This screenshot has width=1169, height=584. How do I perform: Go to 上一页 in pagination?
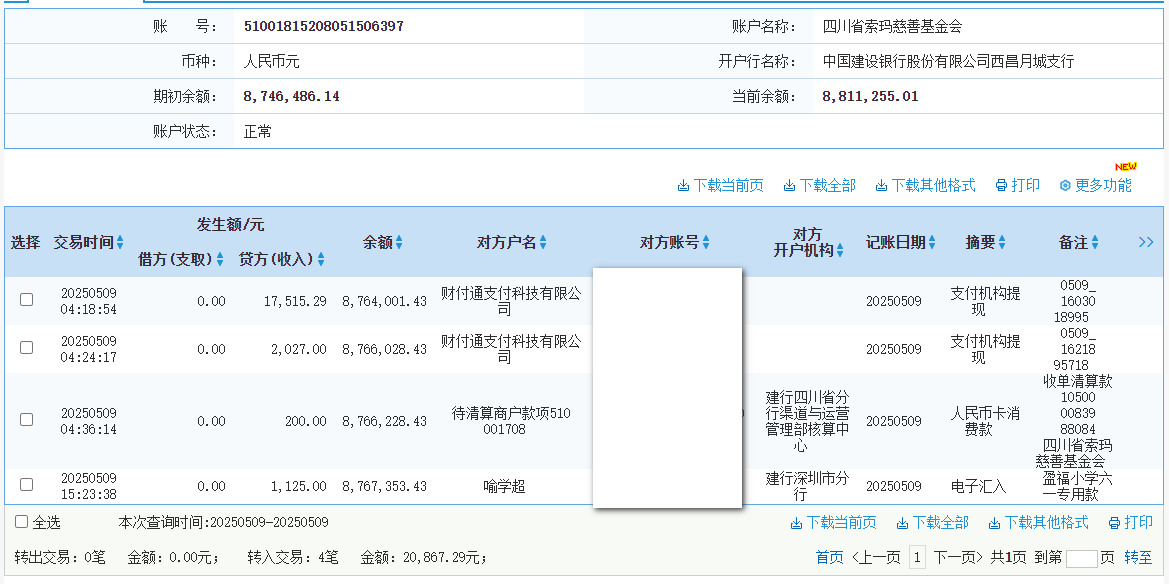pyautogui.click(x=876, y=557)
